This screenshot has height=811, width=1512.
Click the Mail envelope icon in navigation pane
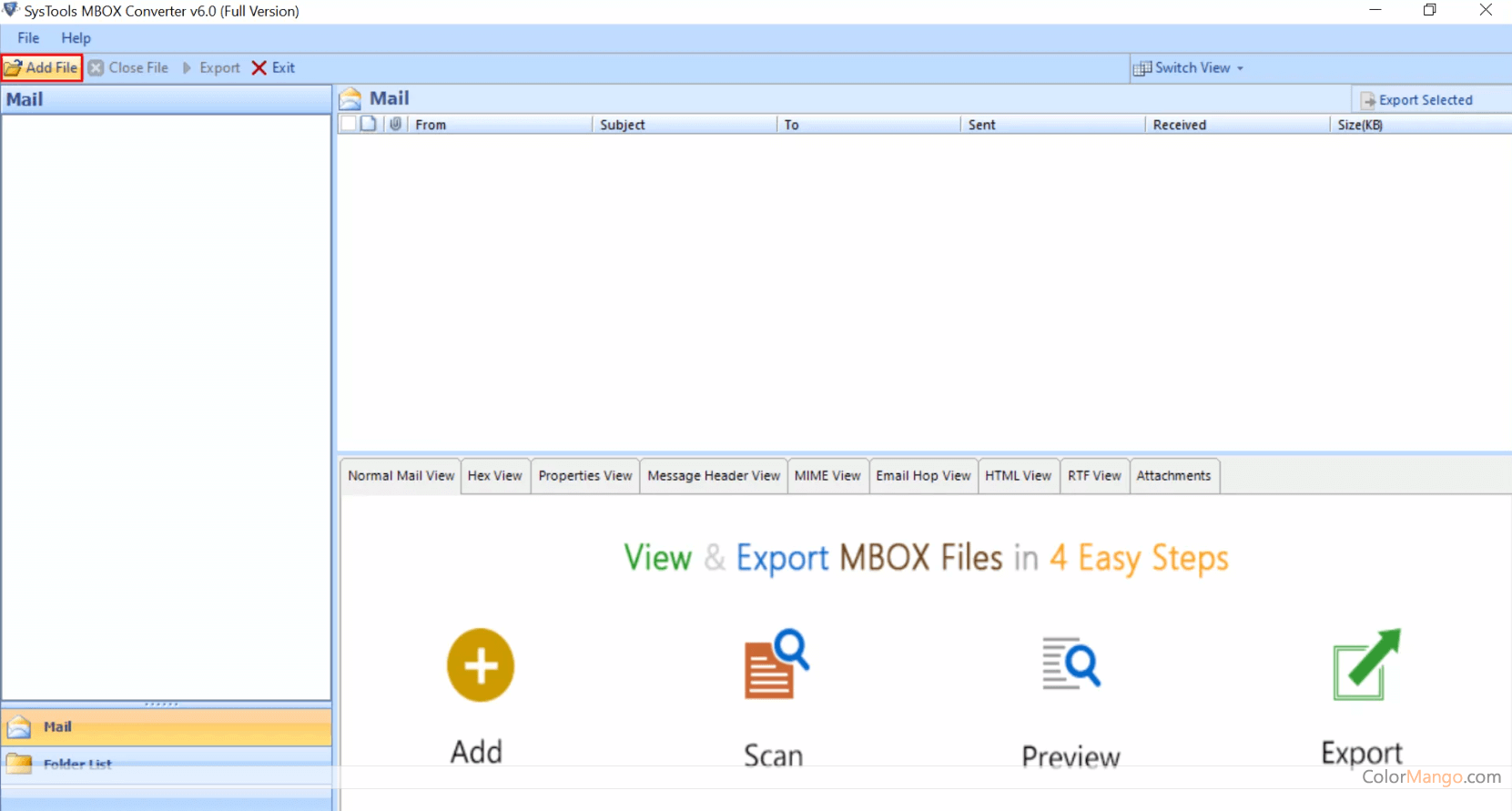[19, 727]
